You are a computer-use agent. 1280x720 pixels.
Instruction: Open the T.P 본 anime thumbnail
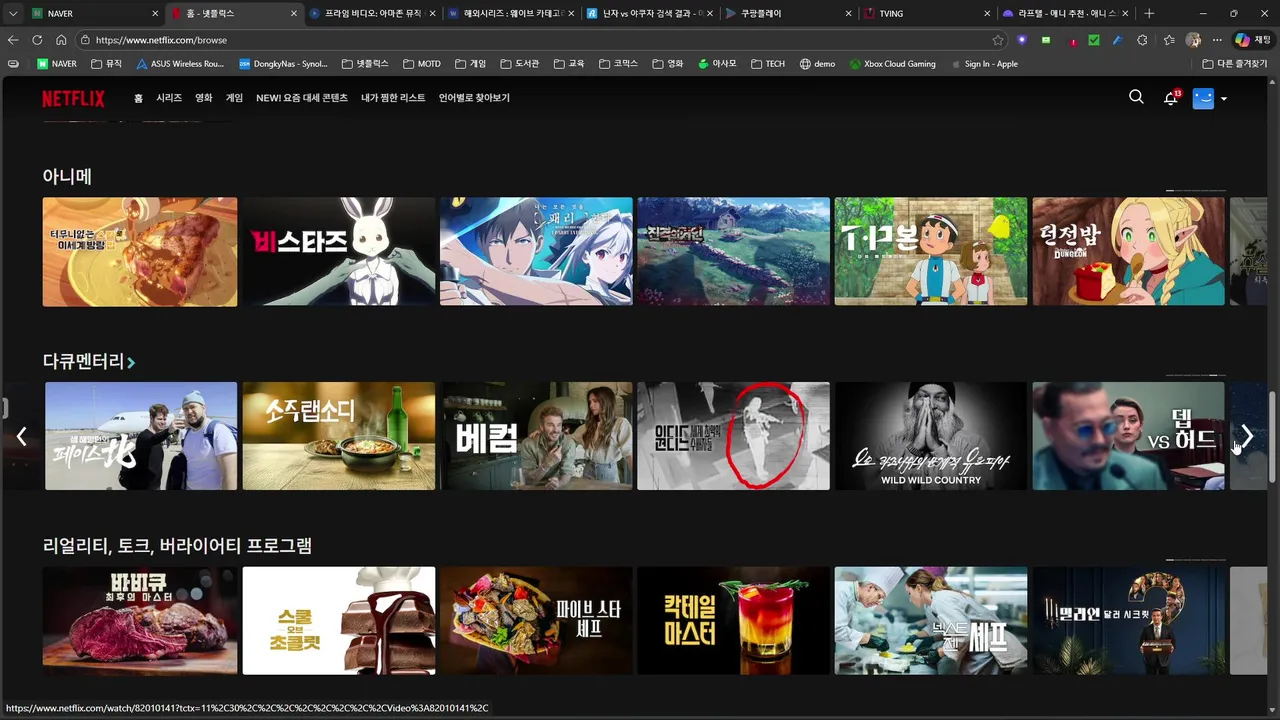click(931, 251)
